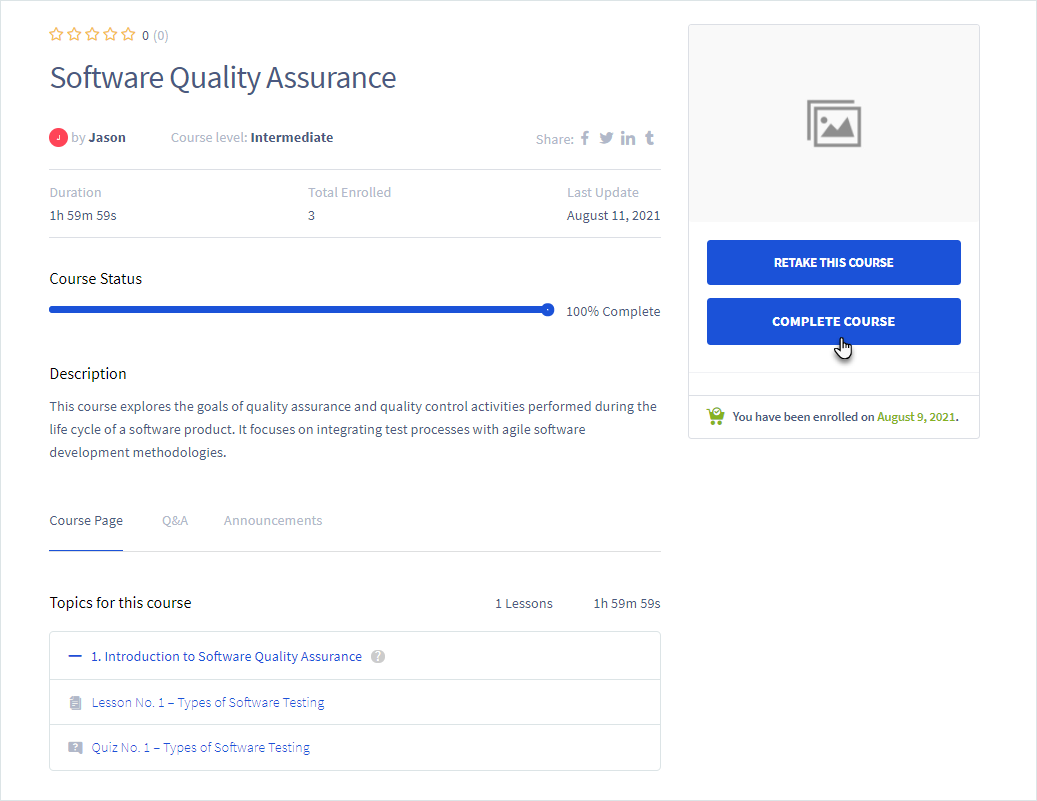Click the course thumbnail placeholder image
The image size is (1037, 801).
[833, 123]
